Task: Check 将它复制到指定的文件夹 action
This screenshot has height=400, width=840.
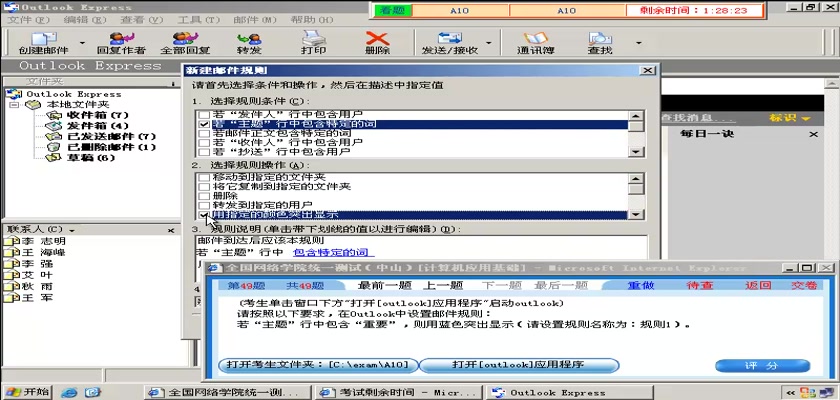Action: tap(204, 187)
